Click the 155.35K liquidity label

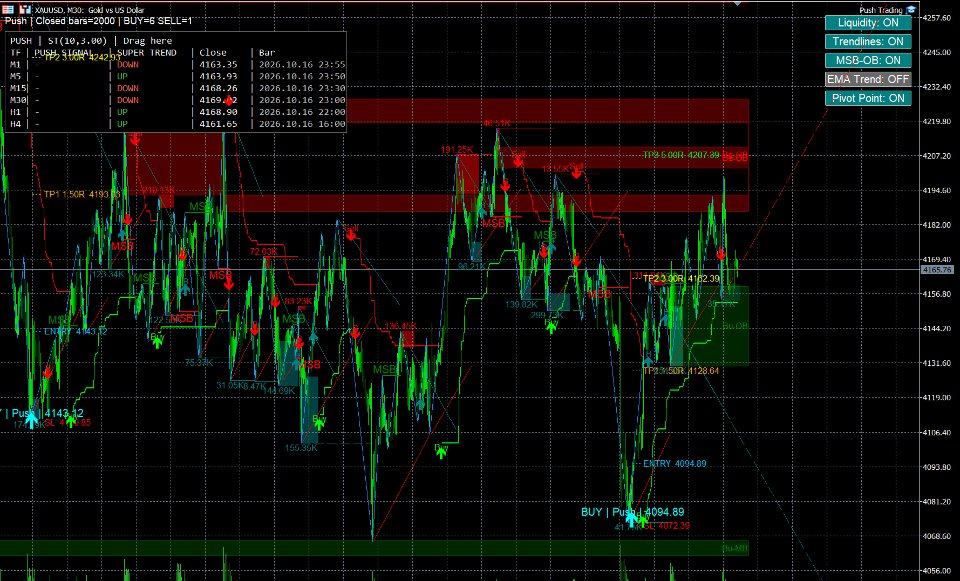[x=301, y=448]
